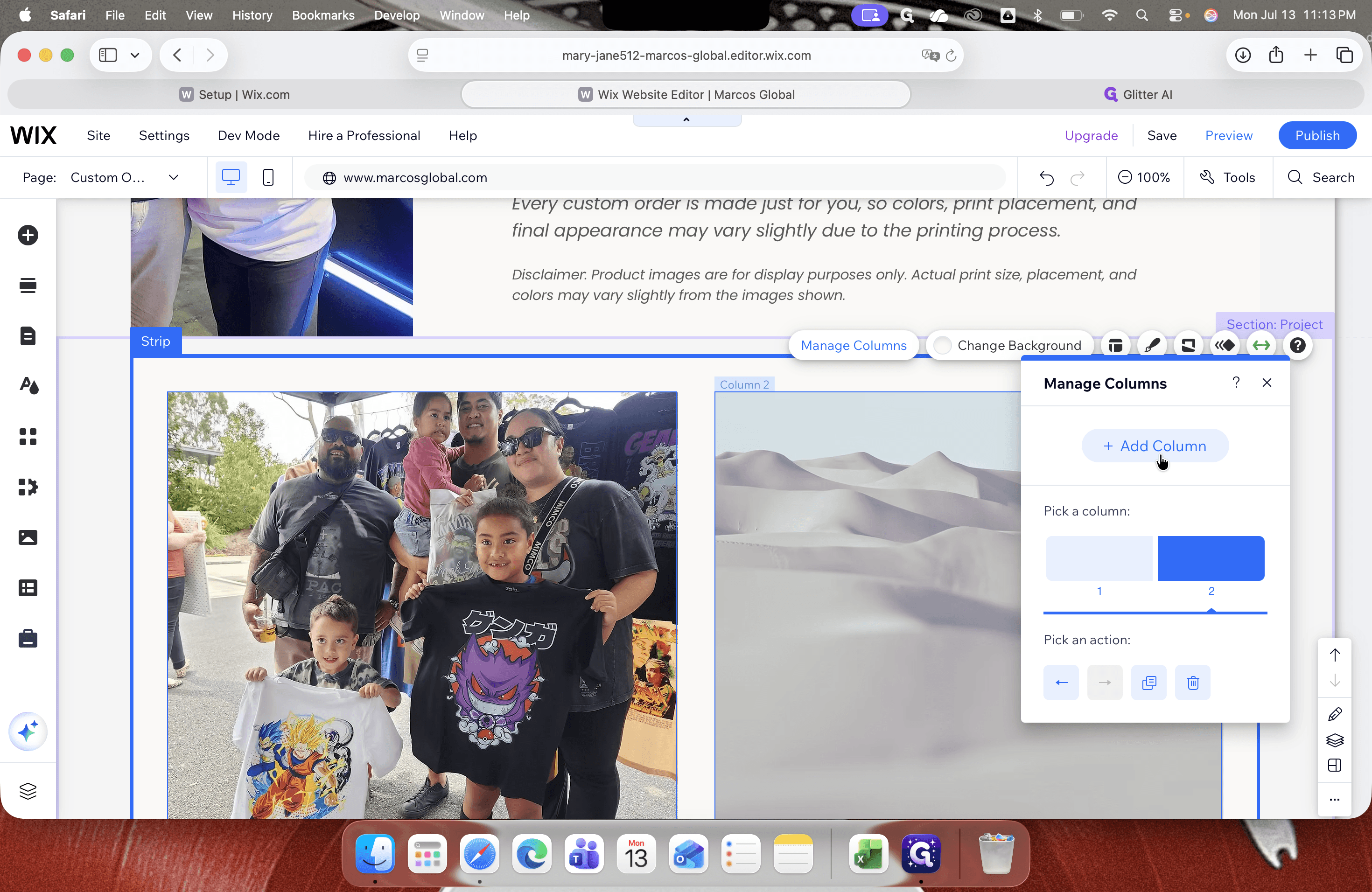Close the Manage Columns panel

pyautogui.click(x=1267, y=383)
